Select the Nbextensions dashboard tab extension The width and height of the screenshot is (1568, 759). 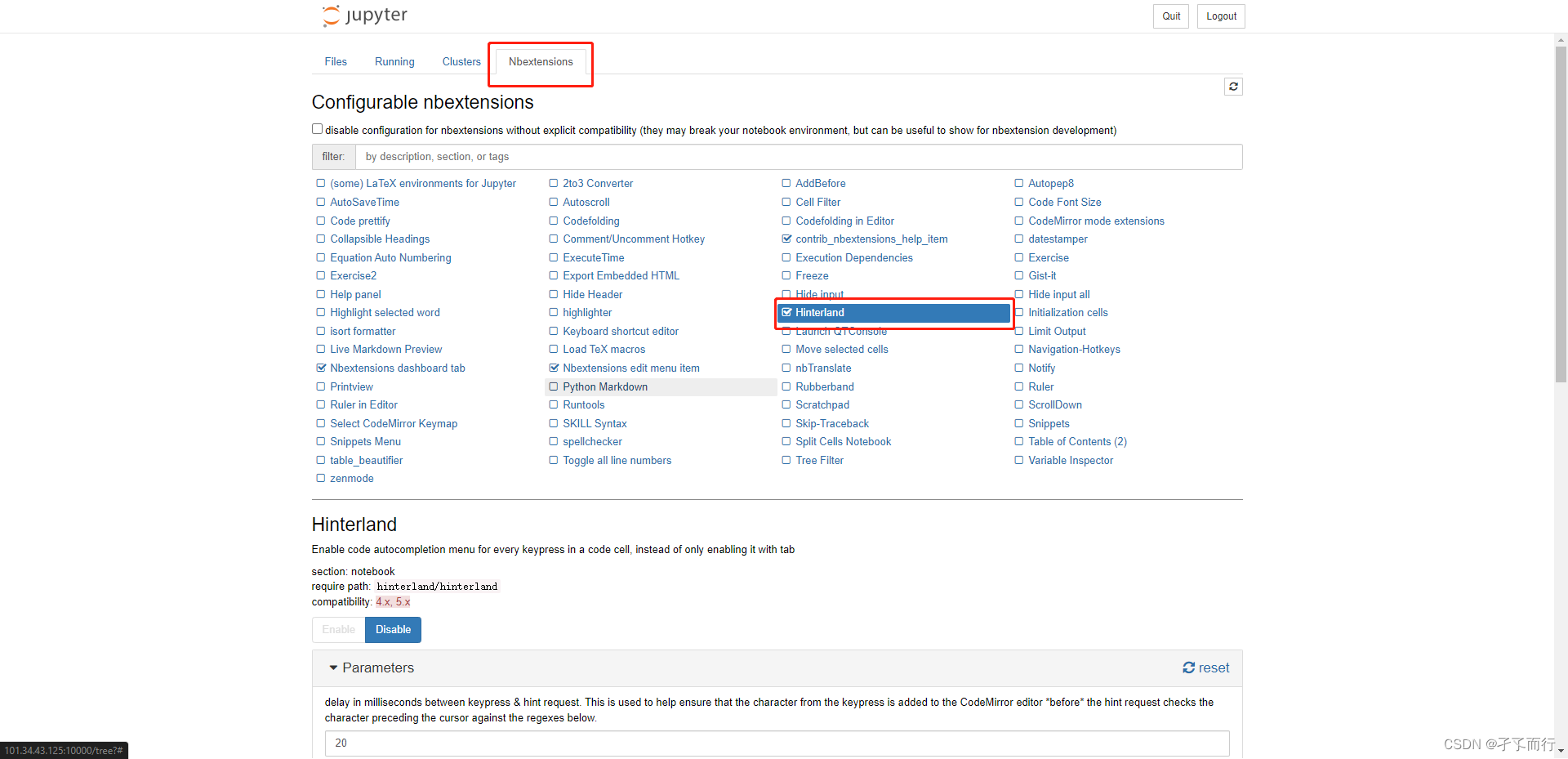(x=397, y=368)
